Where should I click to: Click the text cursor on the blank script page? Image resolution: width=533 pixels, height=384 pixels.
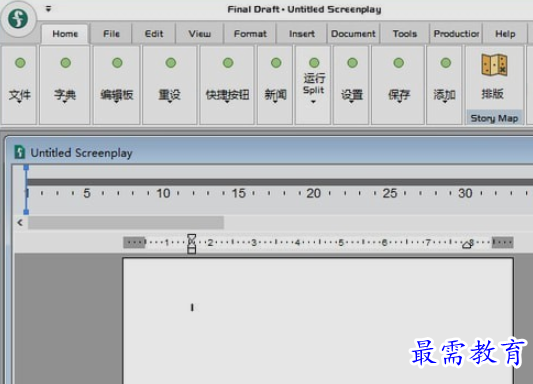(192, 308)
